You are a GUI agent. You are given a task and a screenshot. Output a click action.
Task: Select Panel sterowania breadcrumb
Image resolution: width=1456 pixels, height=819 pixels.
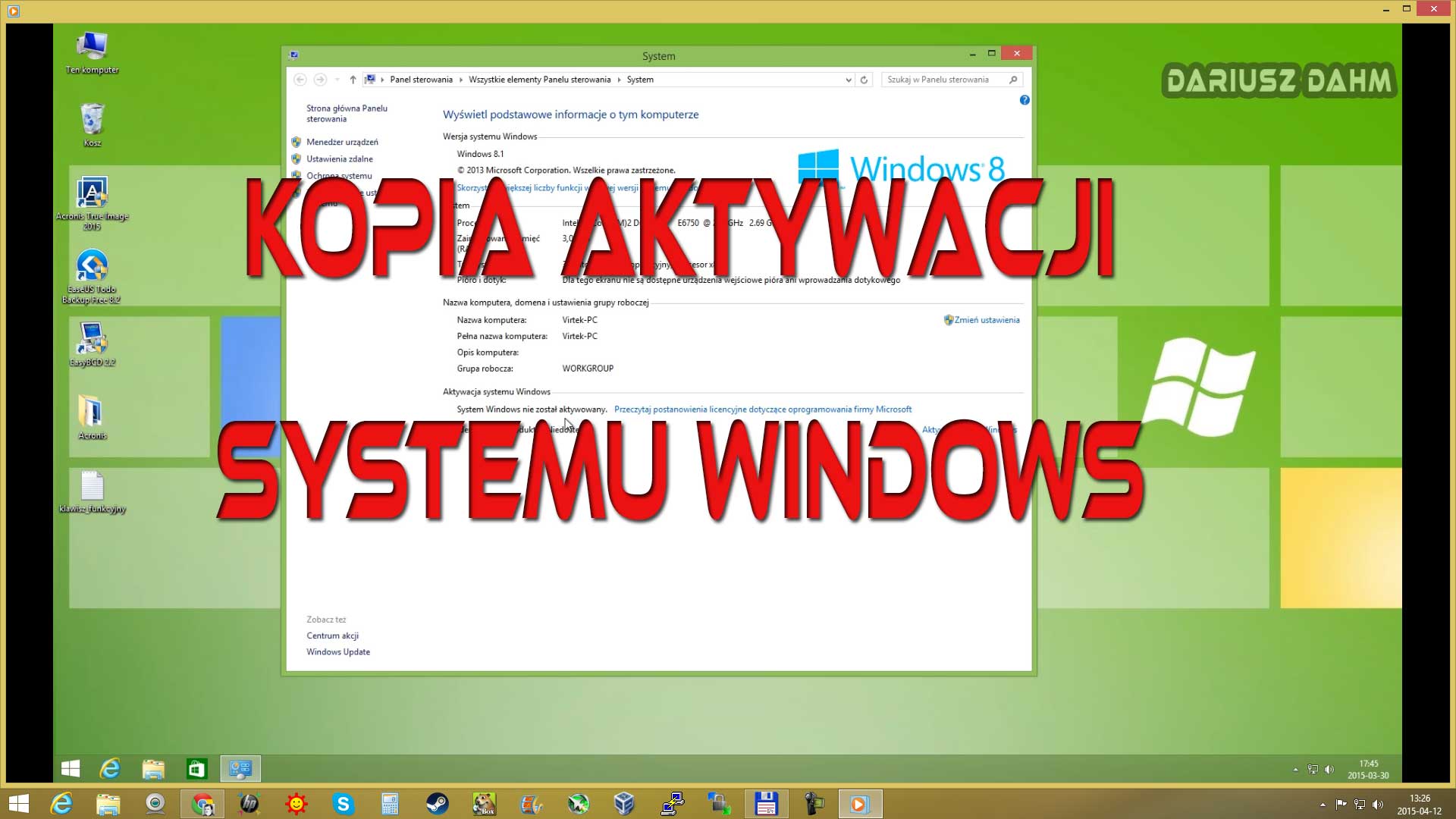pos(421,80)
